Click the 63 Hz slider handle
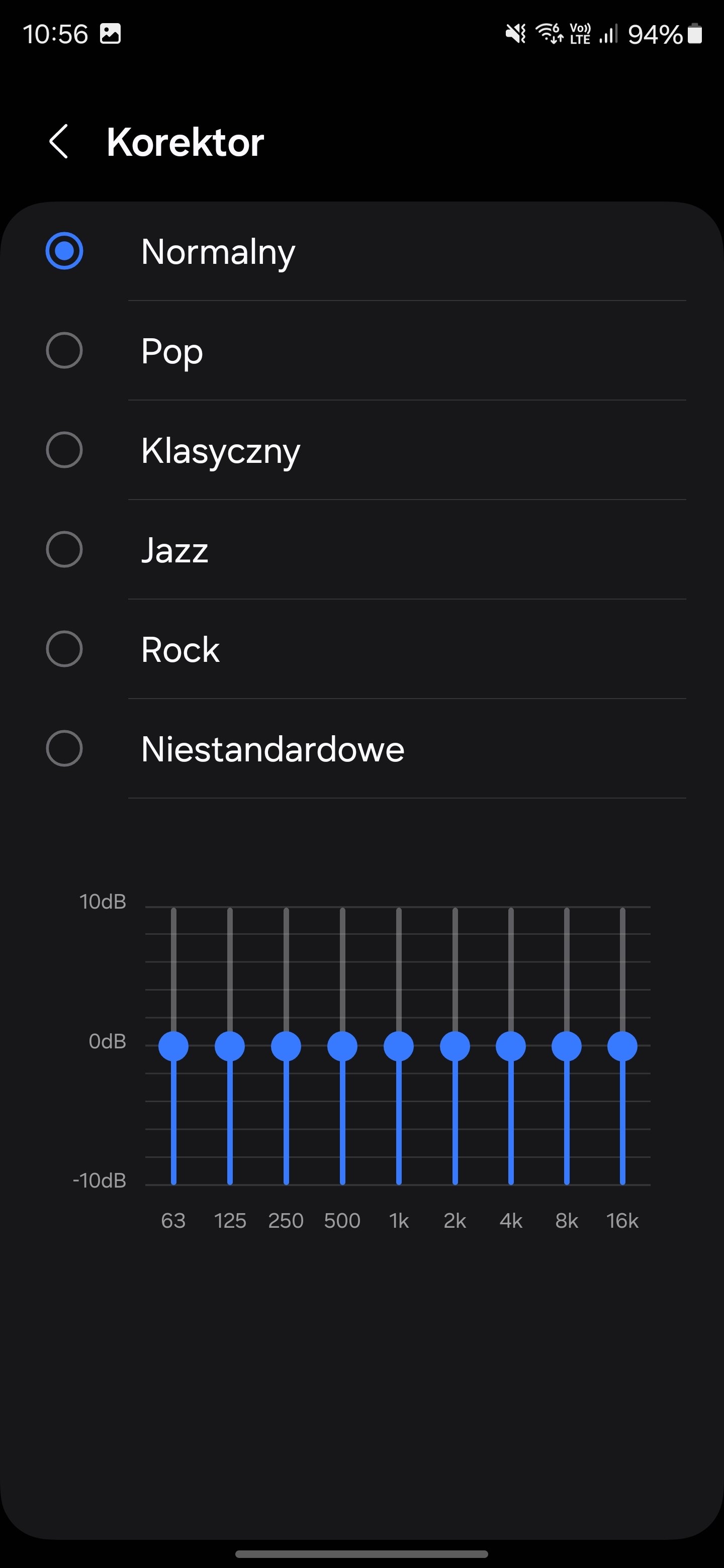The height and width of the screenshot is (1568, 724). (x=173, y=1046)
